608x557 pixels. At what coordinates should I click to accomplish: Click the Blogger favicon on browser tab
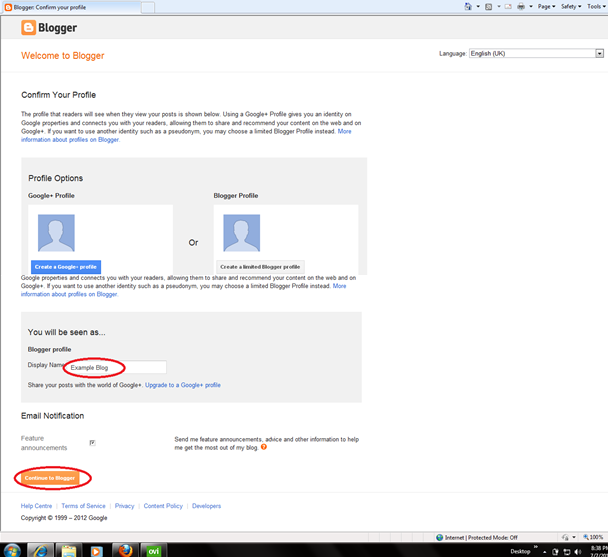pos(8,7)
